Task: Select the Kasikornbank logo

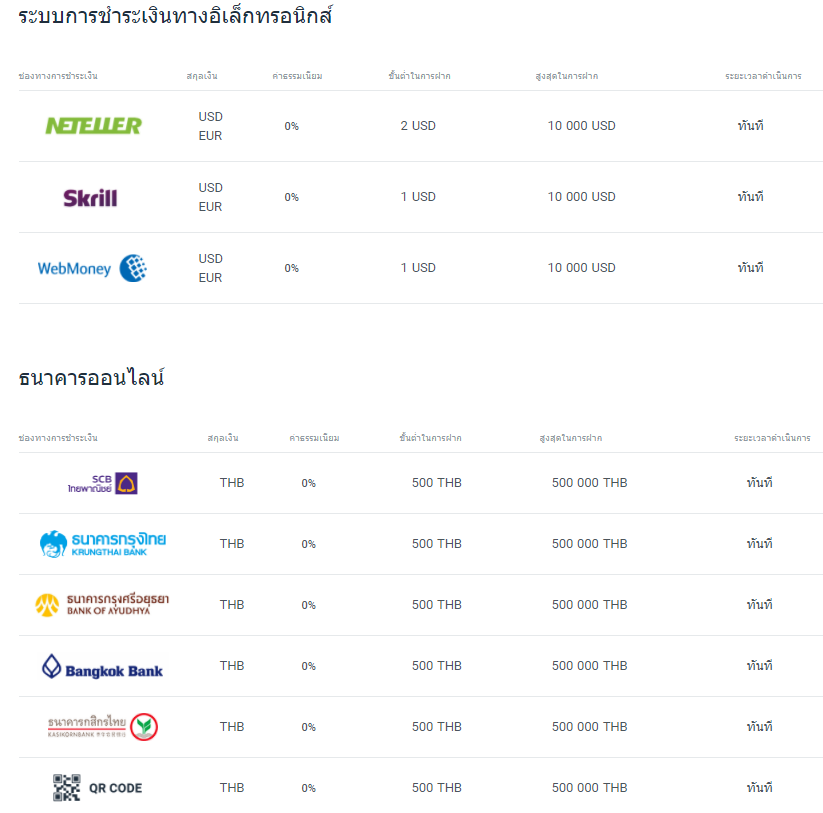Action: (x=103, y=727)
